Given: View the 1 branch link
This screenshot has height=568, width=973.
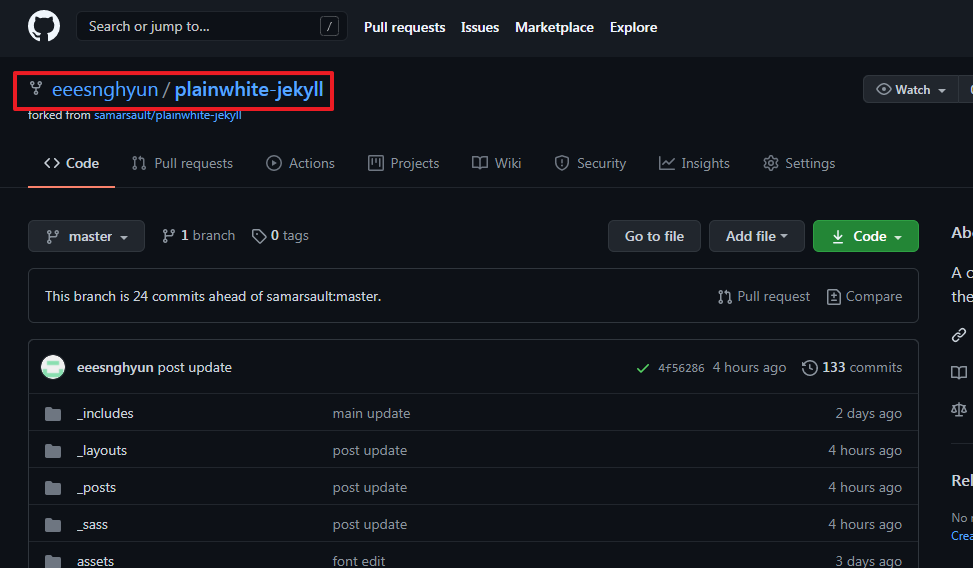Looking at the screenshot, I should (x=199, y=236).
